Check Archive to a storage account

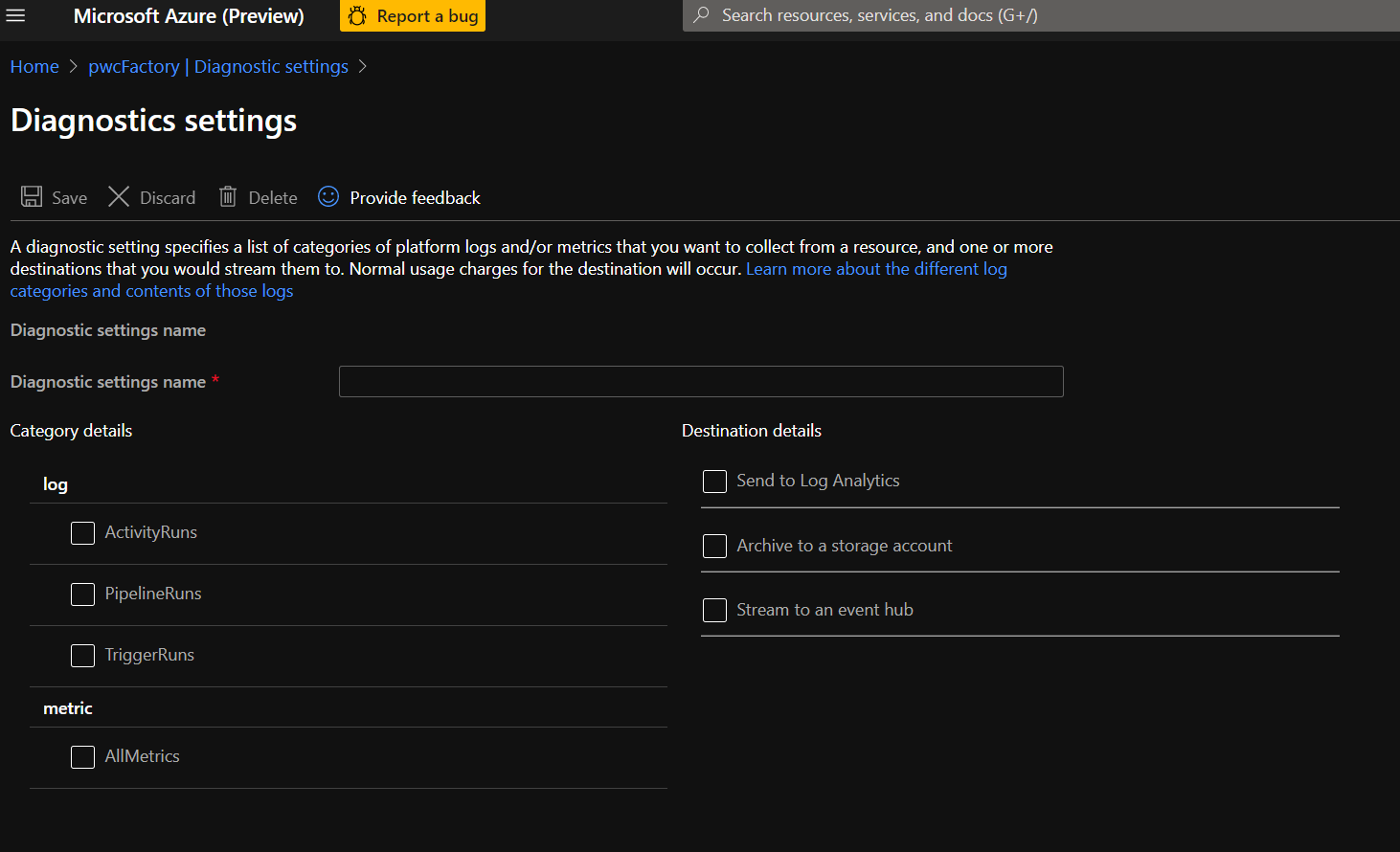click(x=714, y=546)
